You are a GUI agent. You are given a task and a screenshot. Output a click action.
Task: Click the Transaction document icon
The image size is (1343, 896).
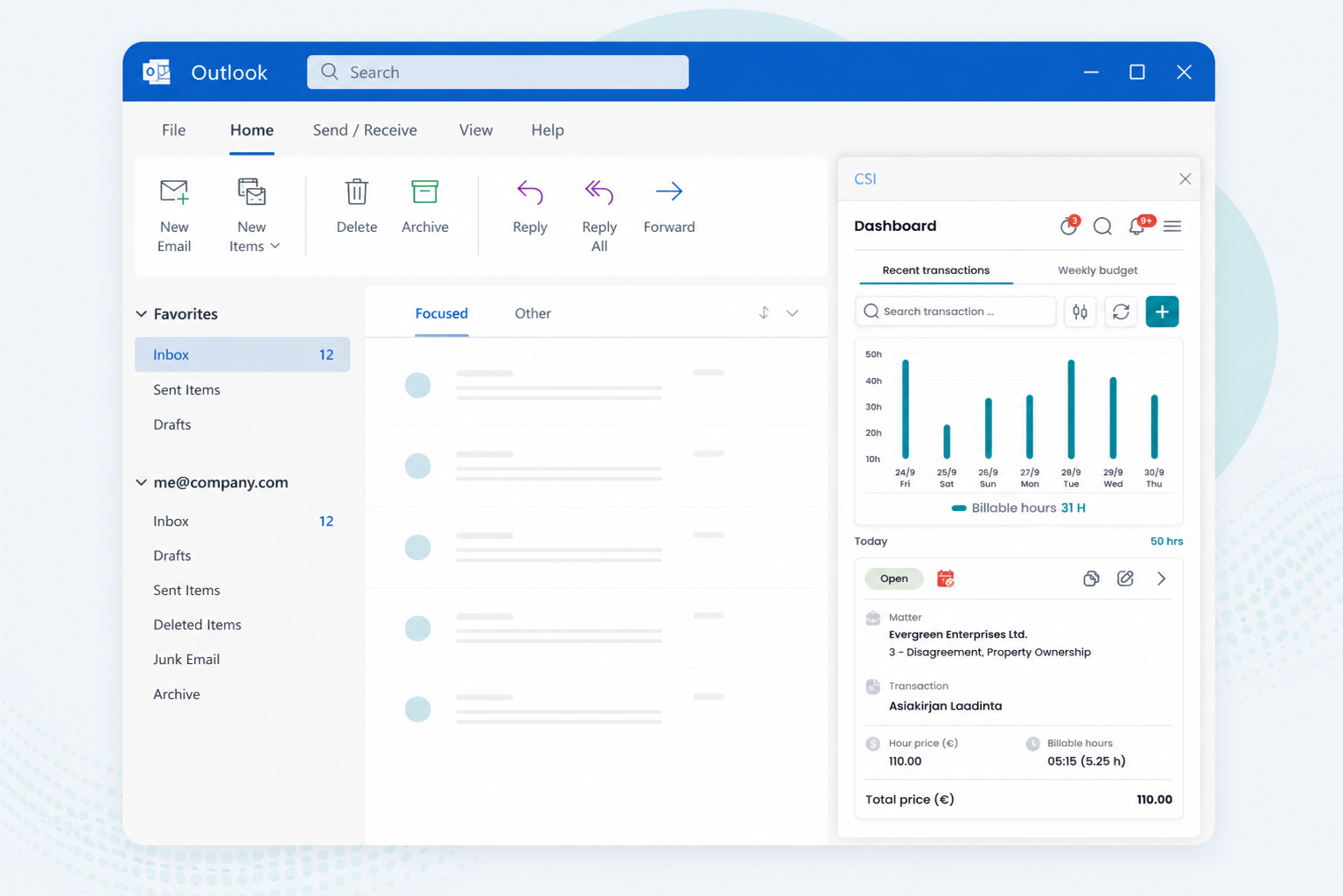coord(873,687)
